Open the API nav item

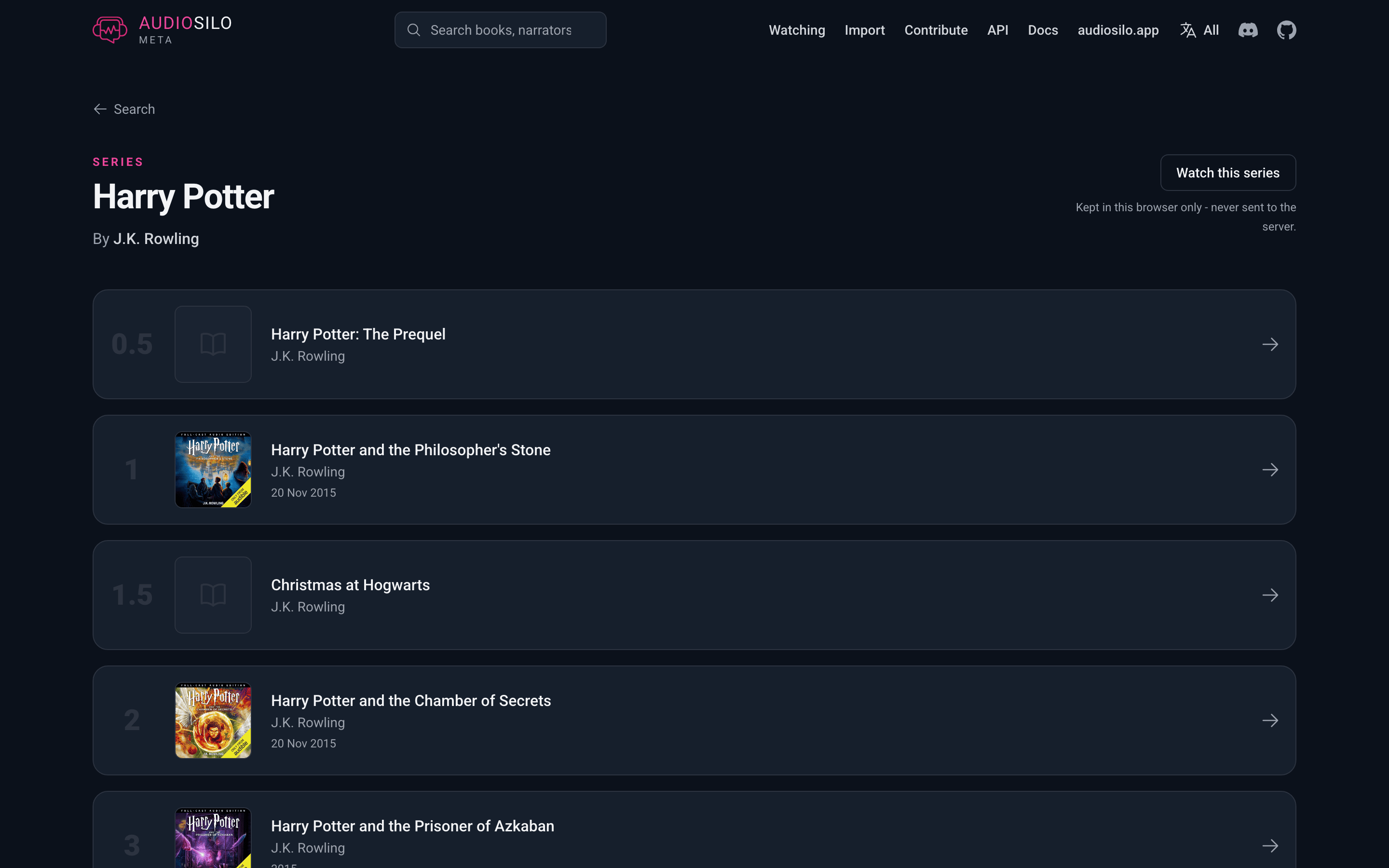pos(997,30)
